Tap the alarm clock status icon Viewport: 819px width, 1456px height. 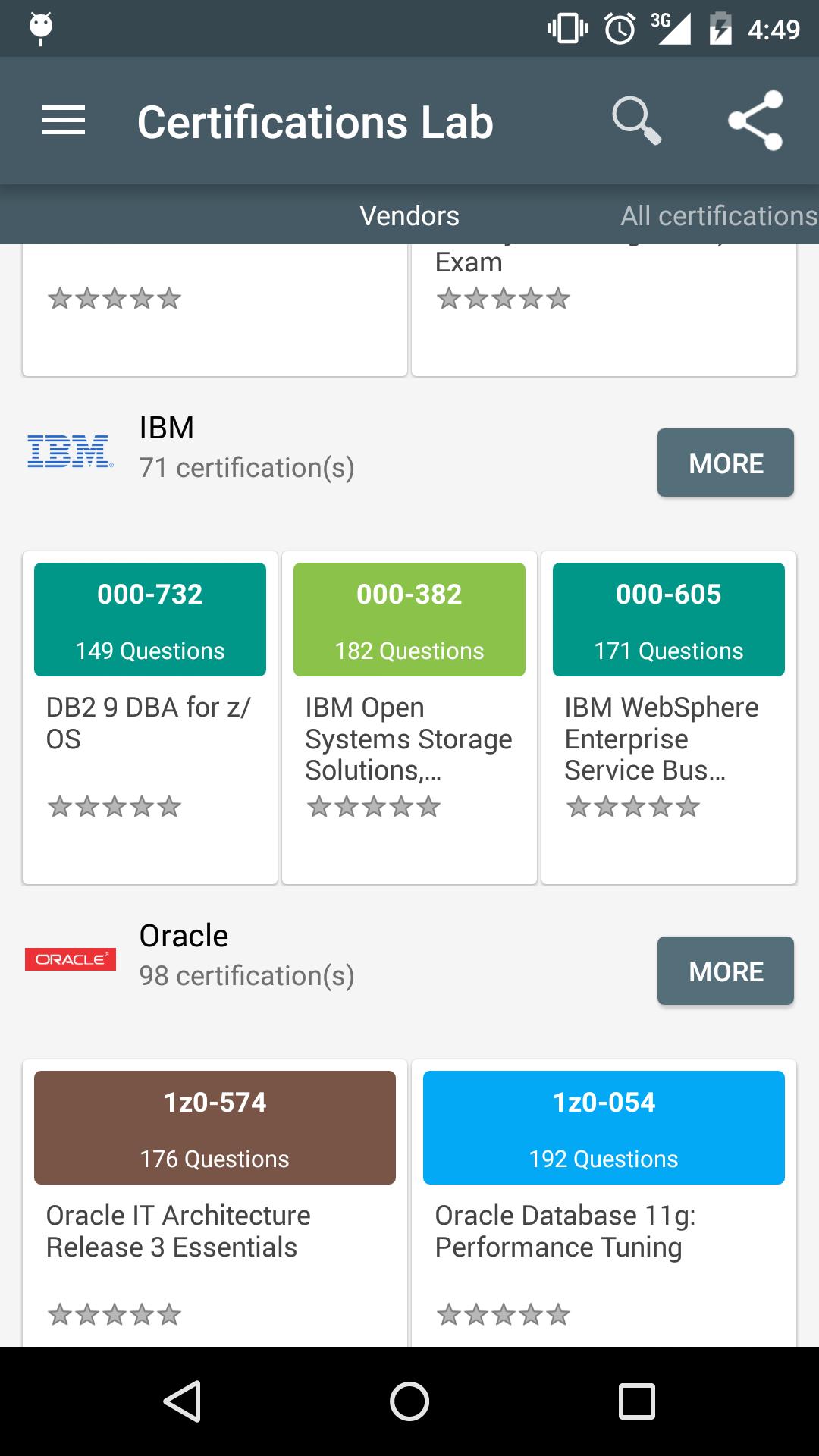[620, 29]
